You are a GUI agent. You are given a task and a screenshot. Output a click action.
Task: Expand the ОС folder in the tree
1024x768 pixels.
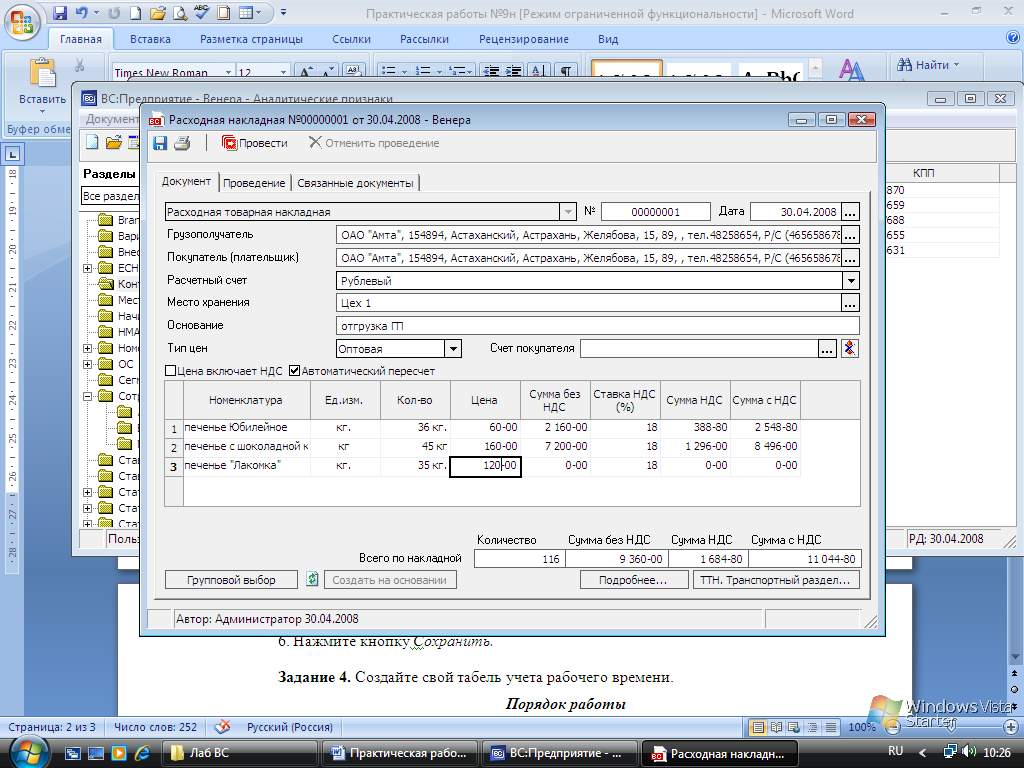pos(88,364)
